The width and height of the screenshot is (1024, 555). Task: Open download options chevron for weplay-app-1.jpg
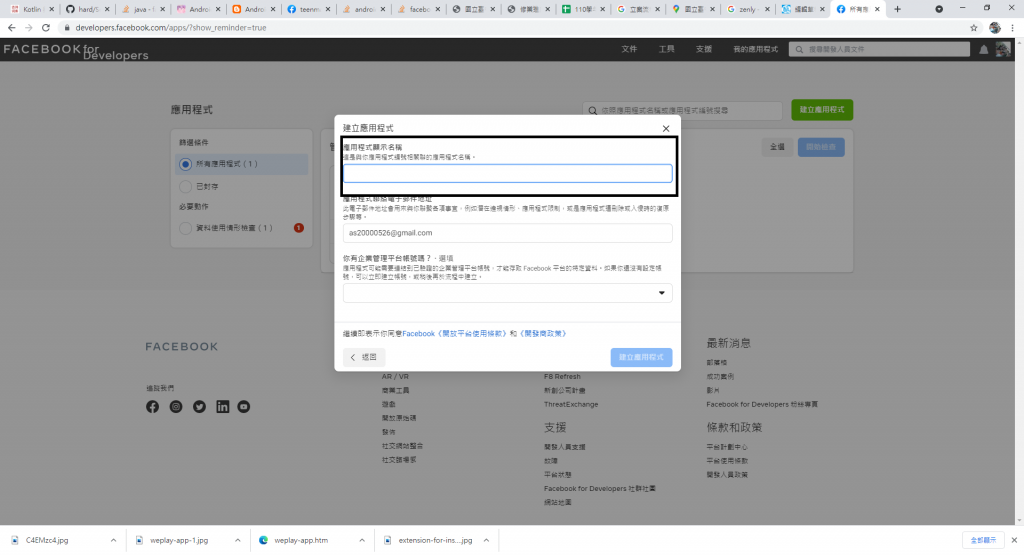point(237,541)
